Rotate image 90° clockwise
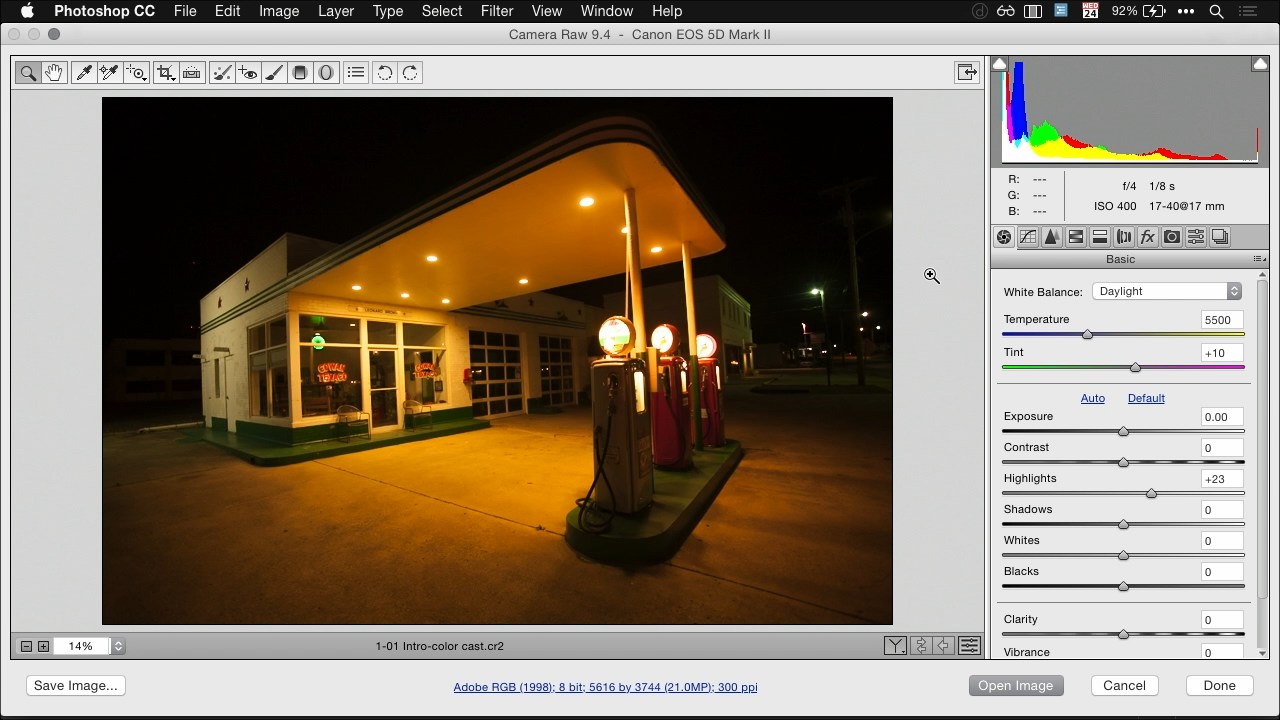This screenshot has width=1280, height=720. pos(410,72)
